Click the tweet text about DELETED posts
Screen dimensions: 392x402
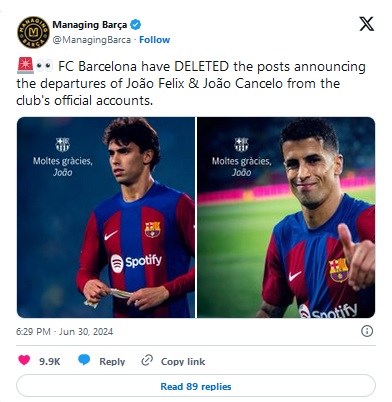pyautogui.click(x=191, y=83)
